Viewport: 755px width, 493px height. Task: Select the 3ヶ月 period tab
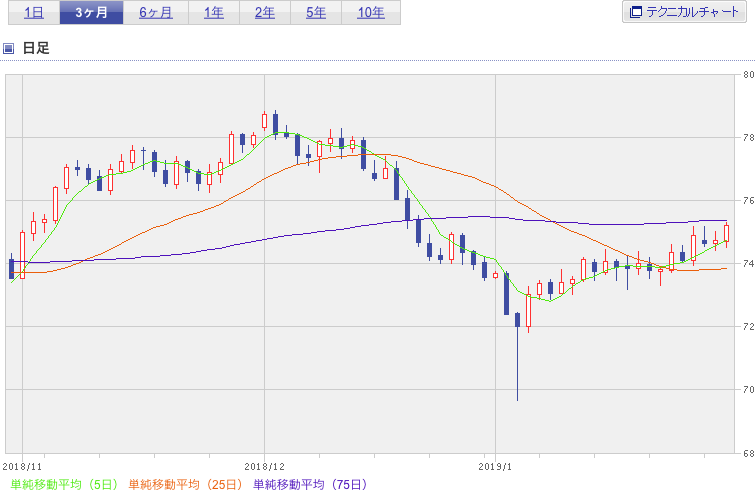tap(91, 13)
